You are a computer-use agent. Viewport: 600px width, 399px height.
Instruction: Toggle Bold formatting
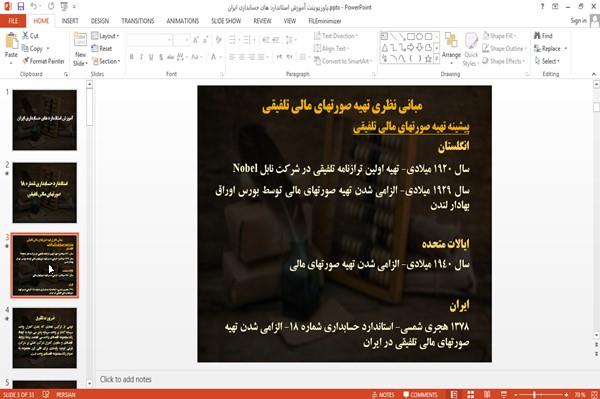tap(132, 57)
